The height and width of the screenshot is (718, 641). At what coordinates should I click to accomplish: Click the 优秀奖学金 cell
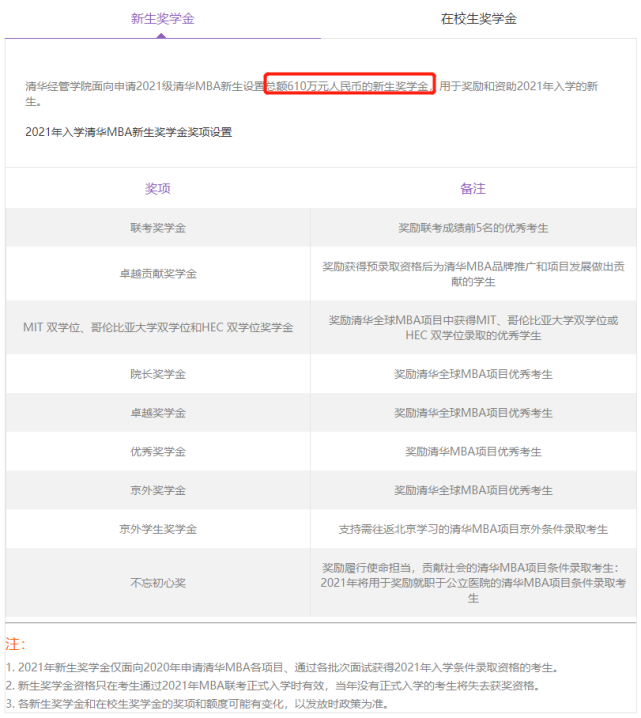pos(158,452)
